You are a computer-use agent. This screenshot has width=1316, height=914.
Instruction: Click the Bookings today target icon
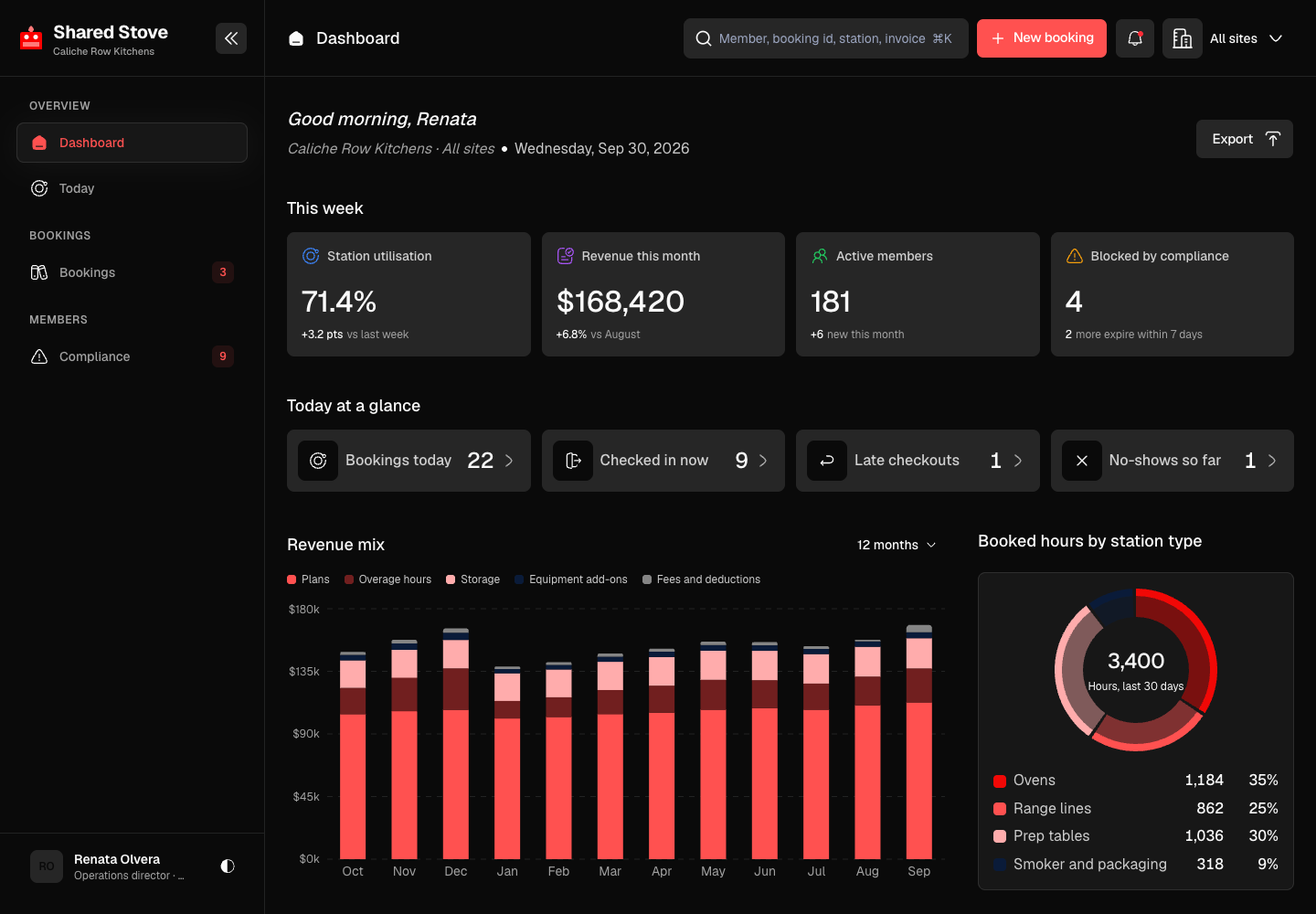pos(318,461)
